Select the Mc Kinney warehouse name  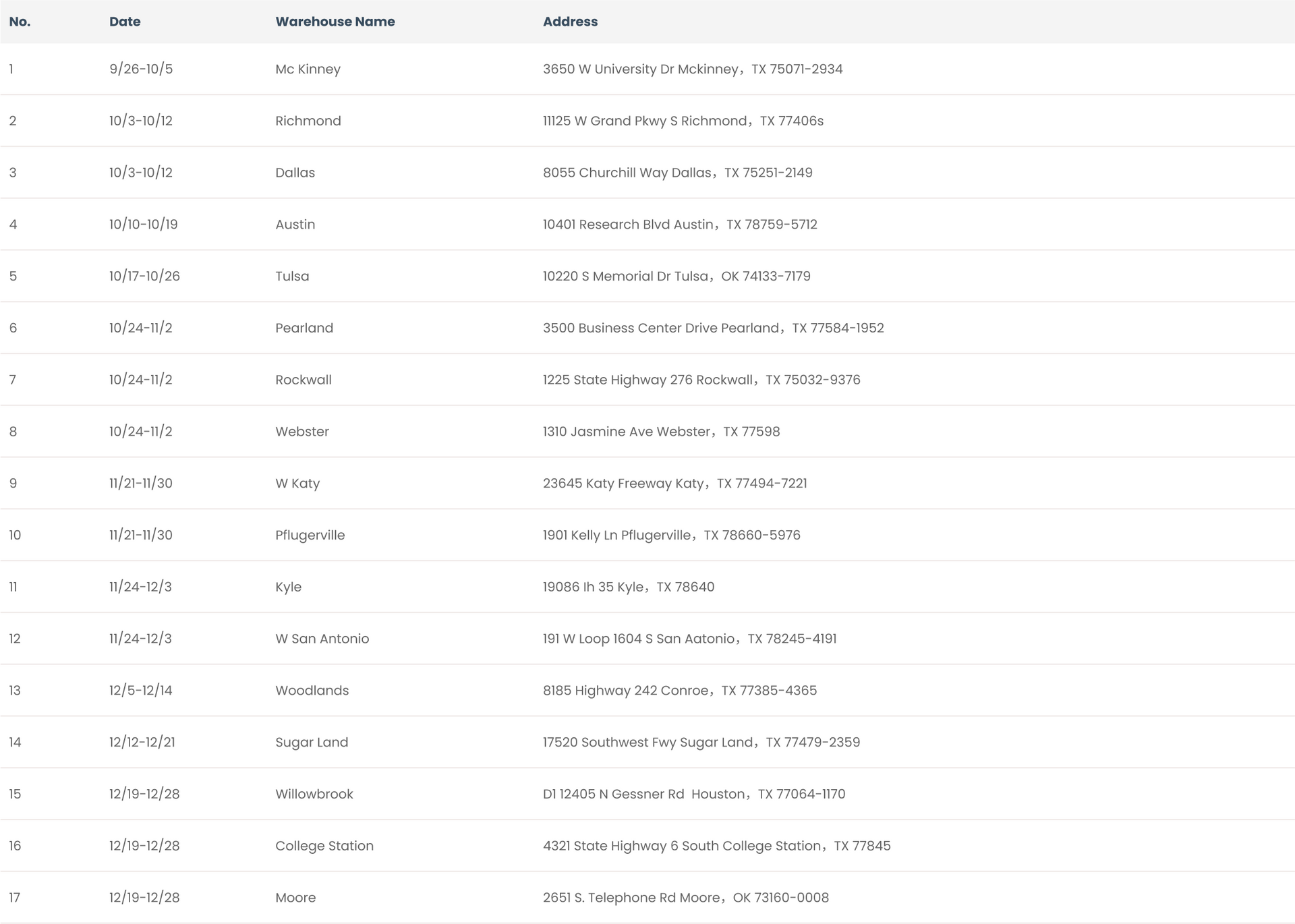point(308,69)
